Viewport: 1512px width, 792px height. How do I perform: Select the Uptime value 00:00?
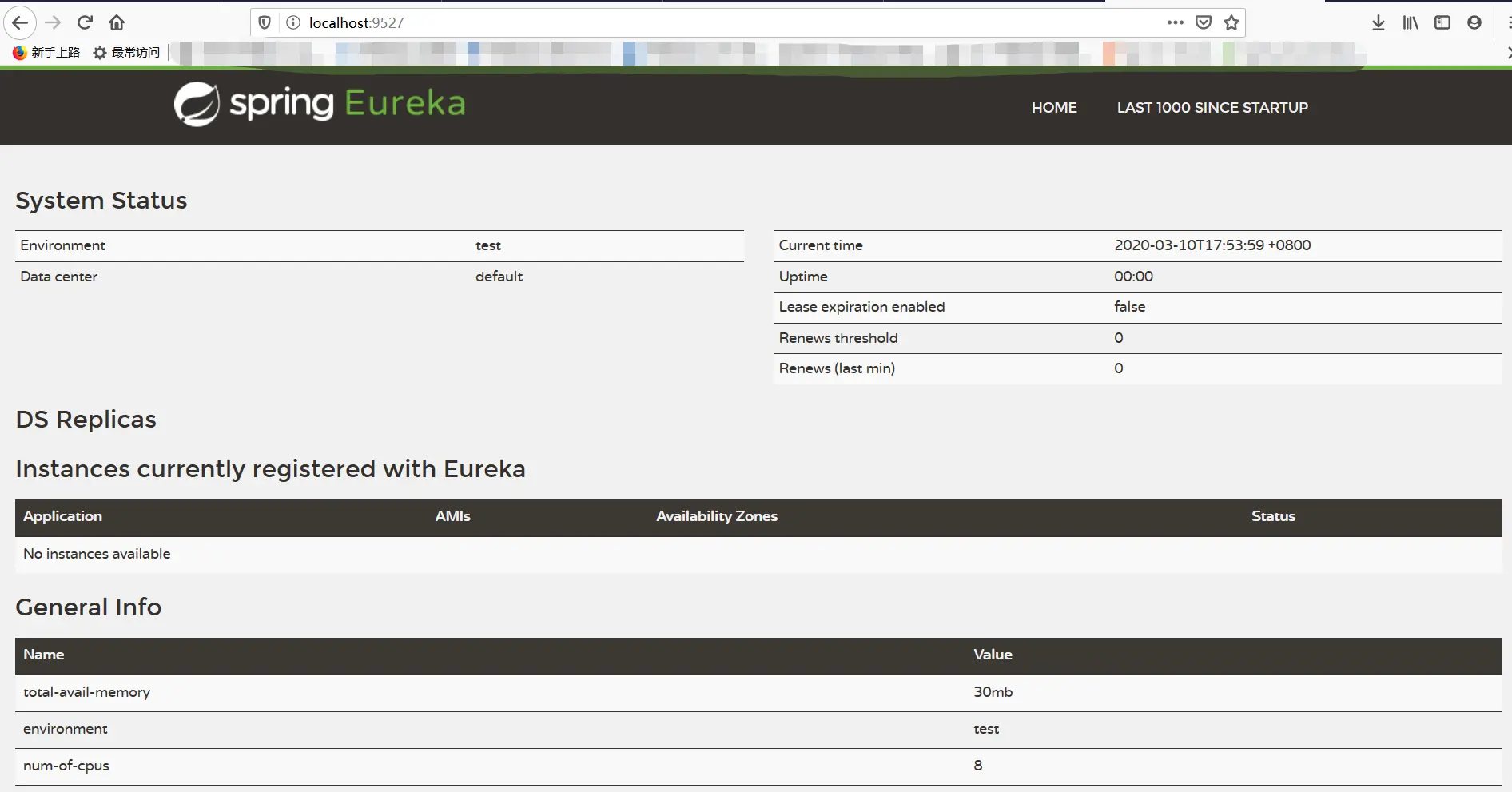(1133, 277)
